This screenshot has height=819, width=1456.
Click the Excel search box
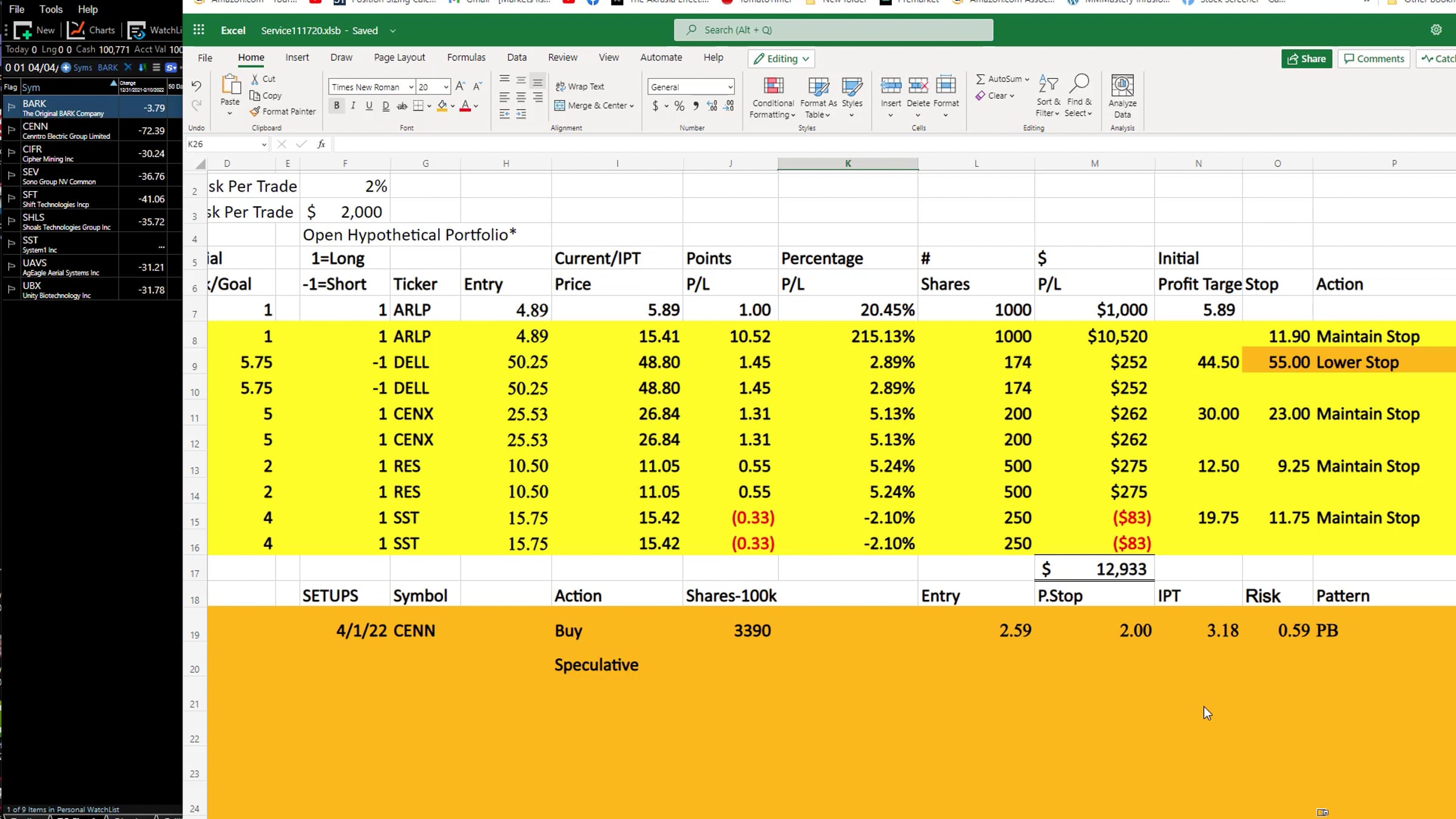[834, 30]
